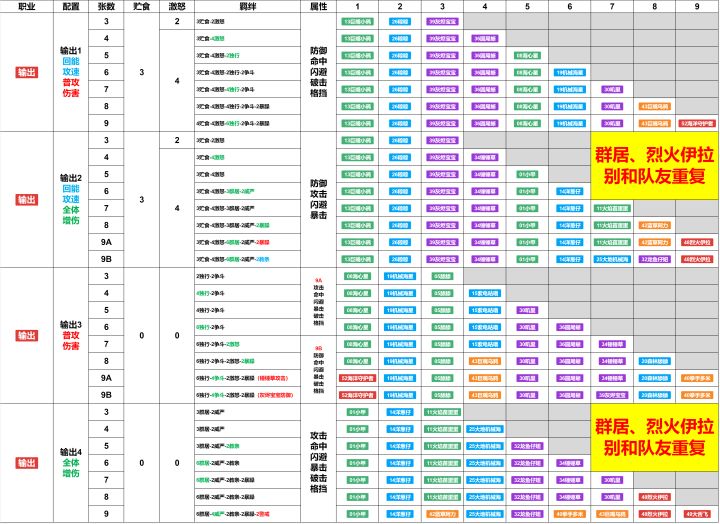720x524 pixels.
Task: Click the 输出2 configuration cell
Action: [71, 199]
